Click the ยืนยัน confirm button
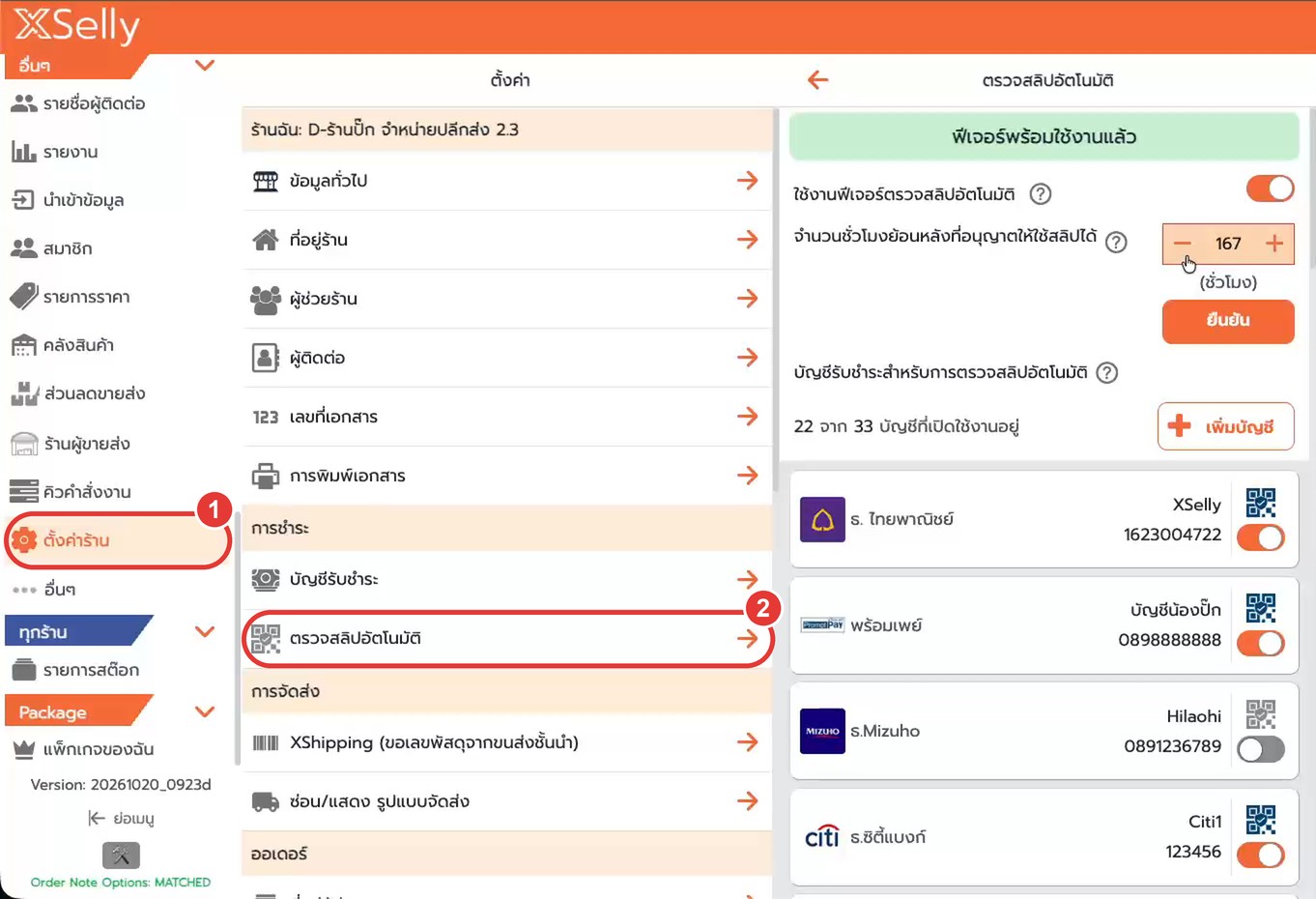 (x=1228, y=321)
